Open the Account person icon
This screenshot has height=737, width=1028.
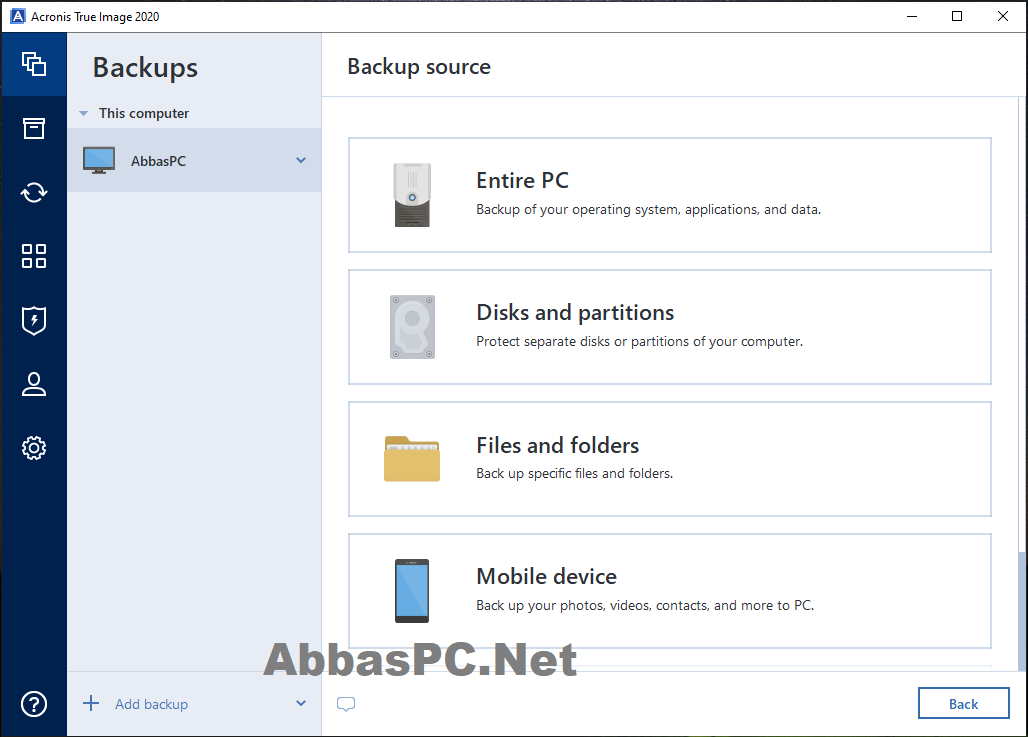click(33, 384)
